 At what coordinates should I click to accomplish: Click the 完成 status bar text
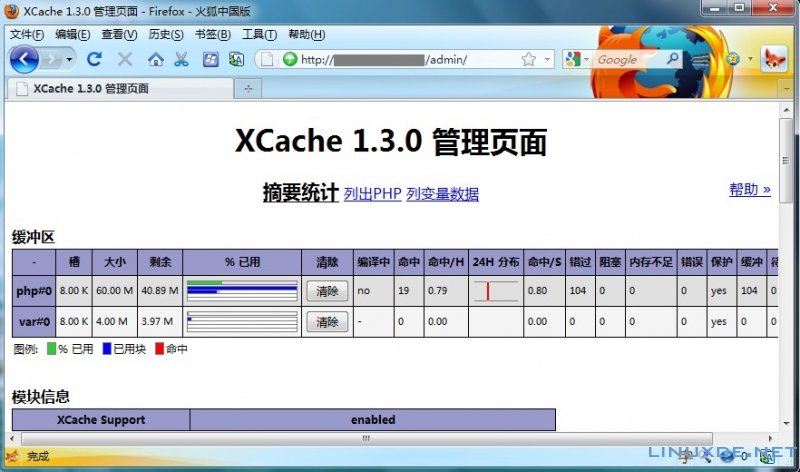(38, 456)
